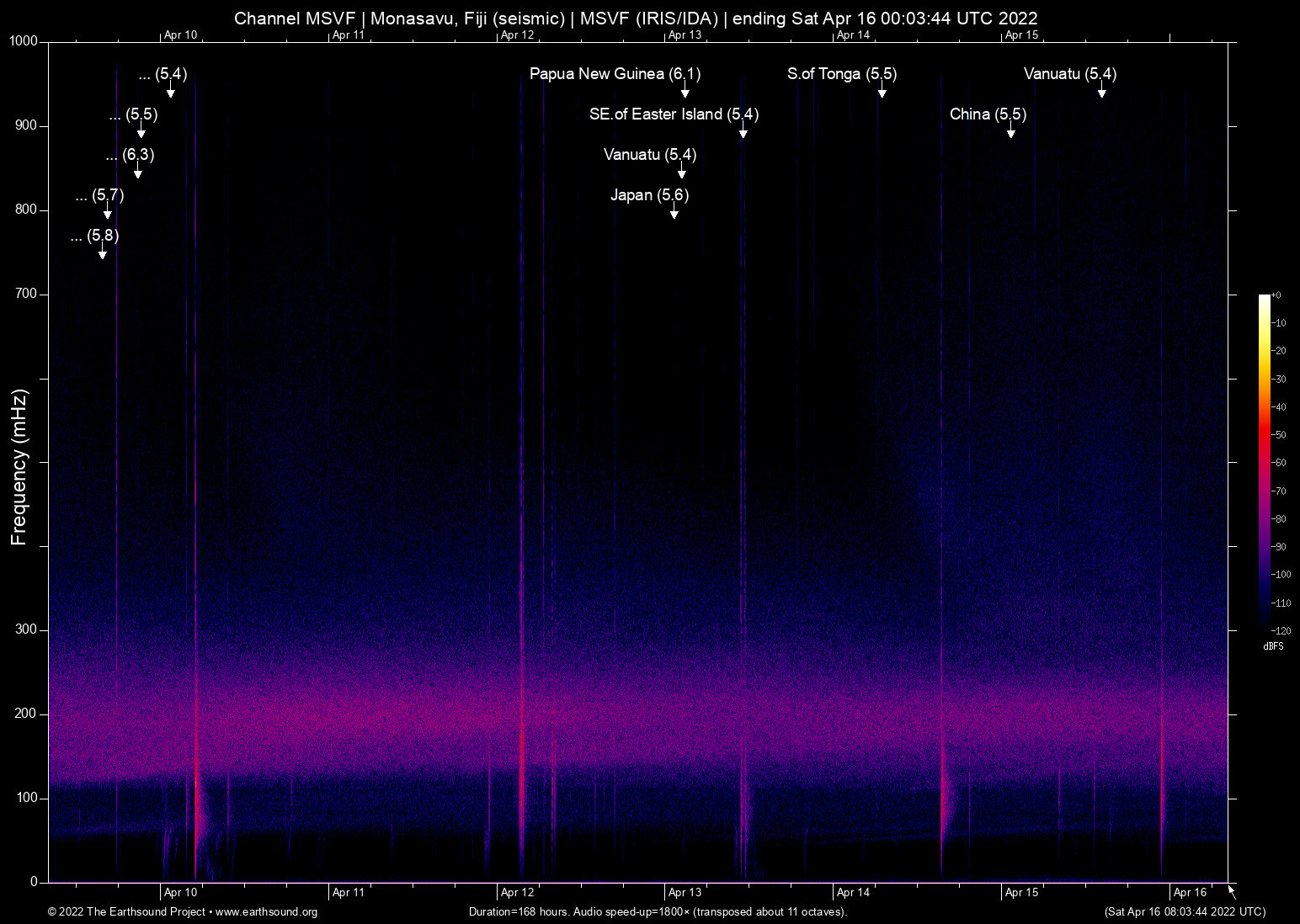Click the dBFS color scale bar
This screenshot has height=924, width=1300.
pos(1265,463)
